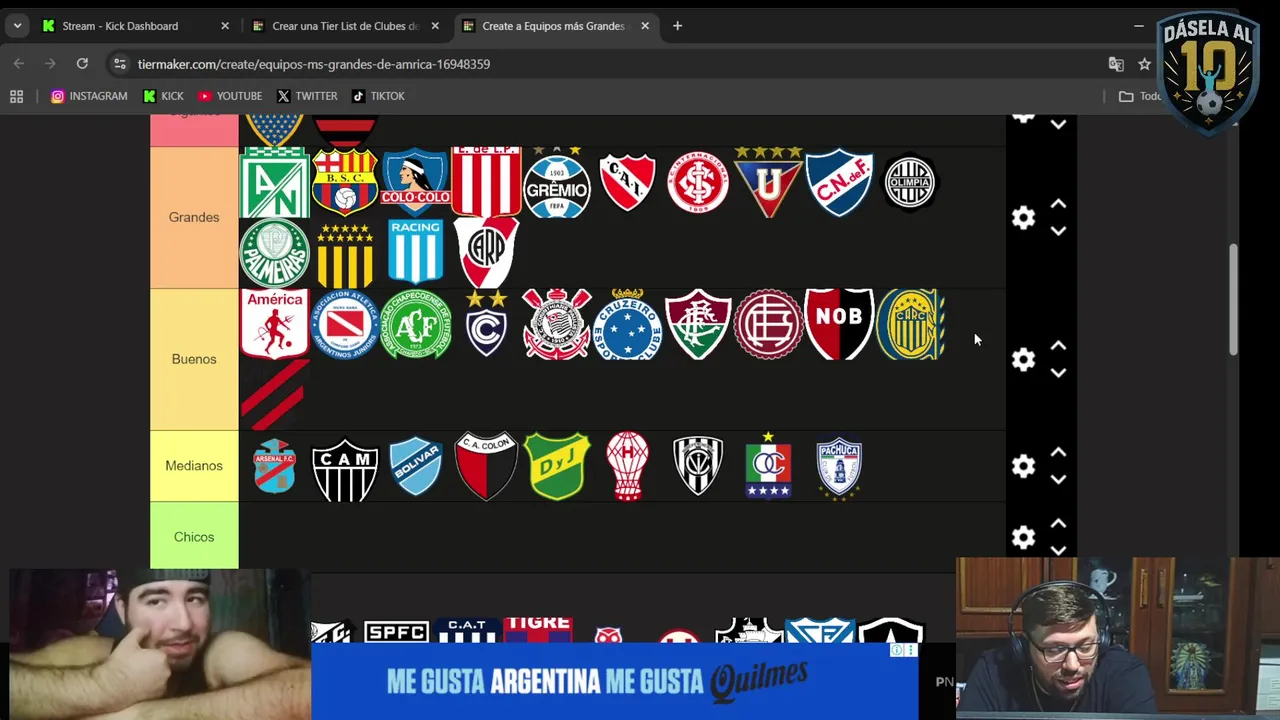Select the América de Cali logo
This screenshot has width=1280, height=720.
tap(274, 324)
